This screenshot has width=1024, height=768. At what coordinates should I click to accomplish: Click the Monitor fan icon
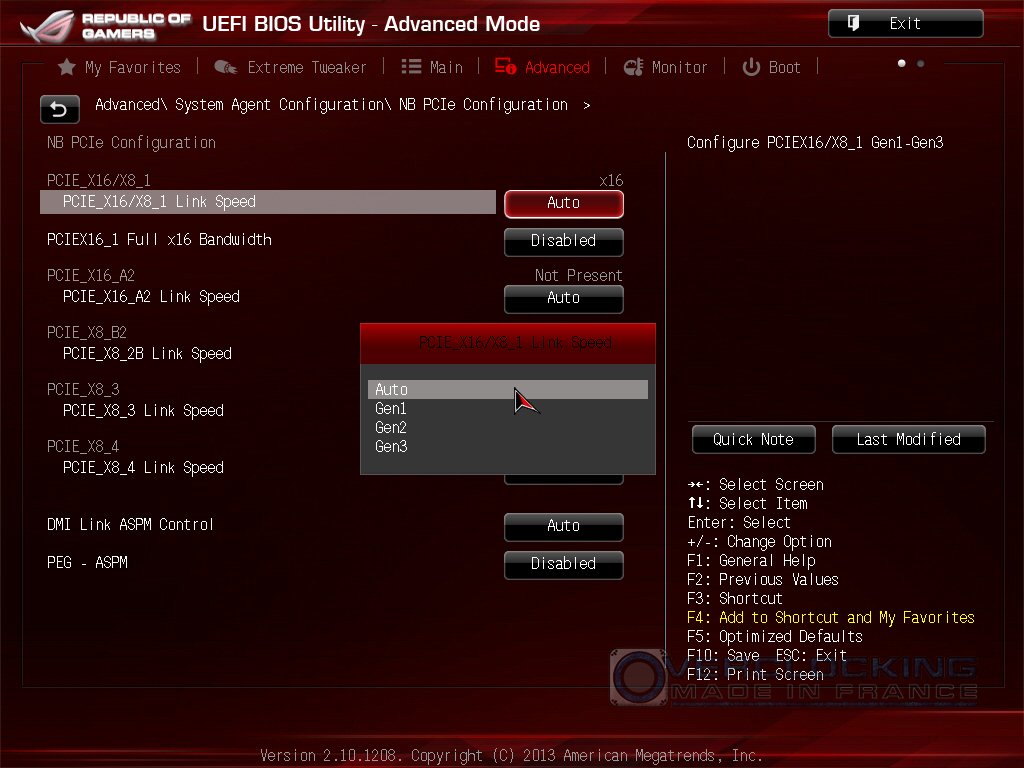pos(633,67)
